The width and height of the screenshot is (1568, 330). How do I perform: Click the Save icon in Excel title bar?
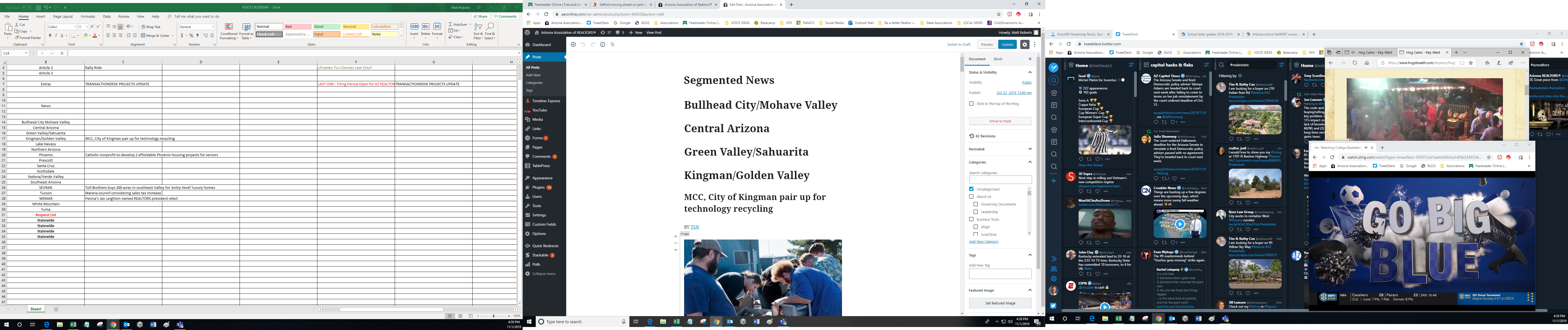pos(38,7)
